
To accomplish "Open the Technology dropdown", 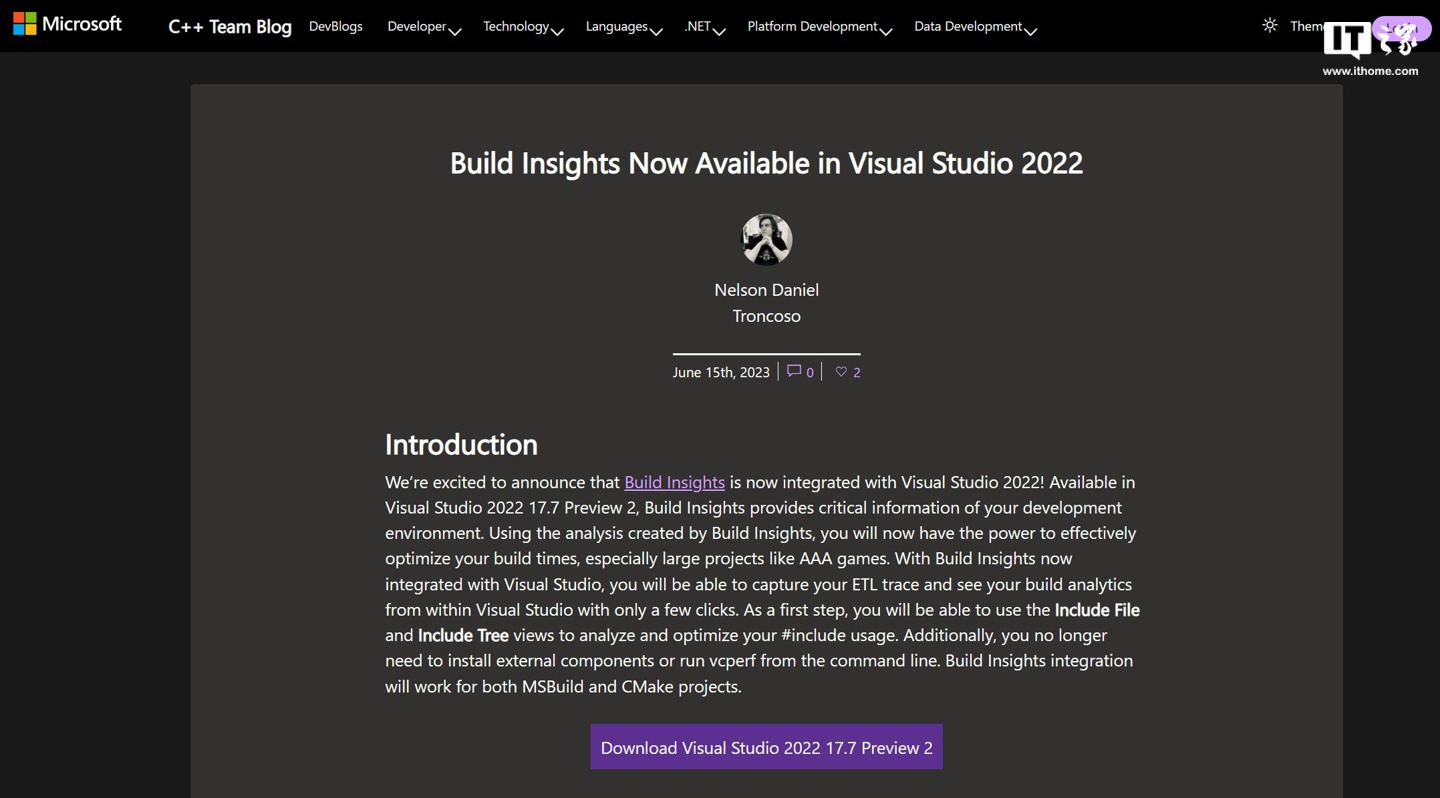I will 521,26.
